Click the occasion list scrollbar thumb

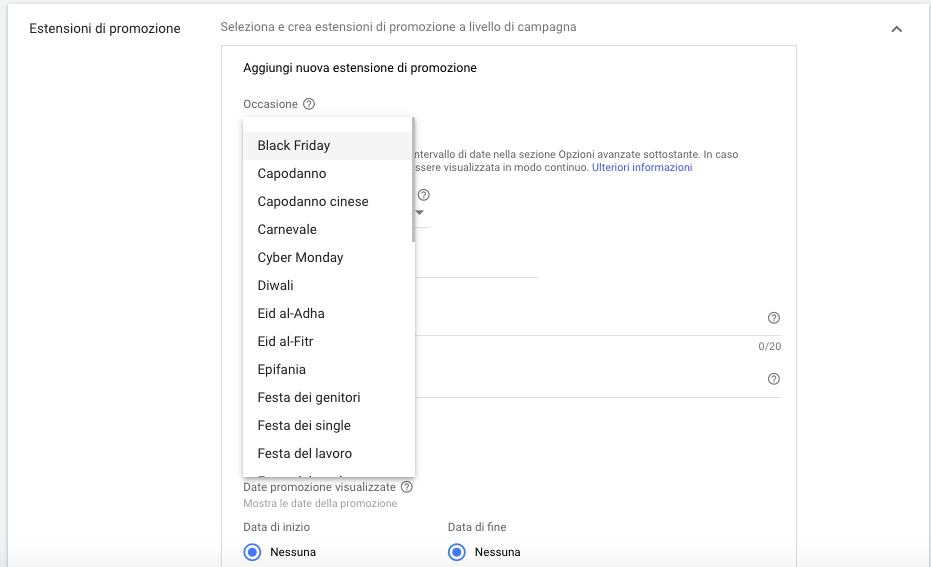click(x=413, y=180)
